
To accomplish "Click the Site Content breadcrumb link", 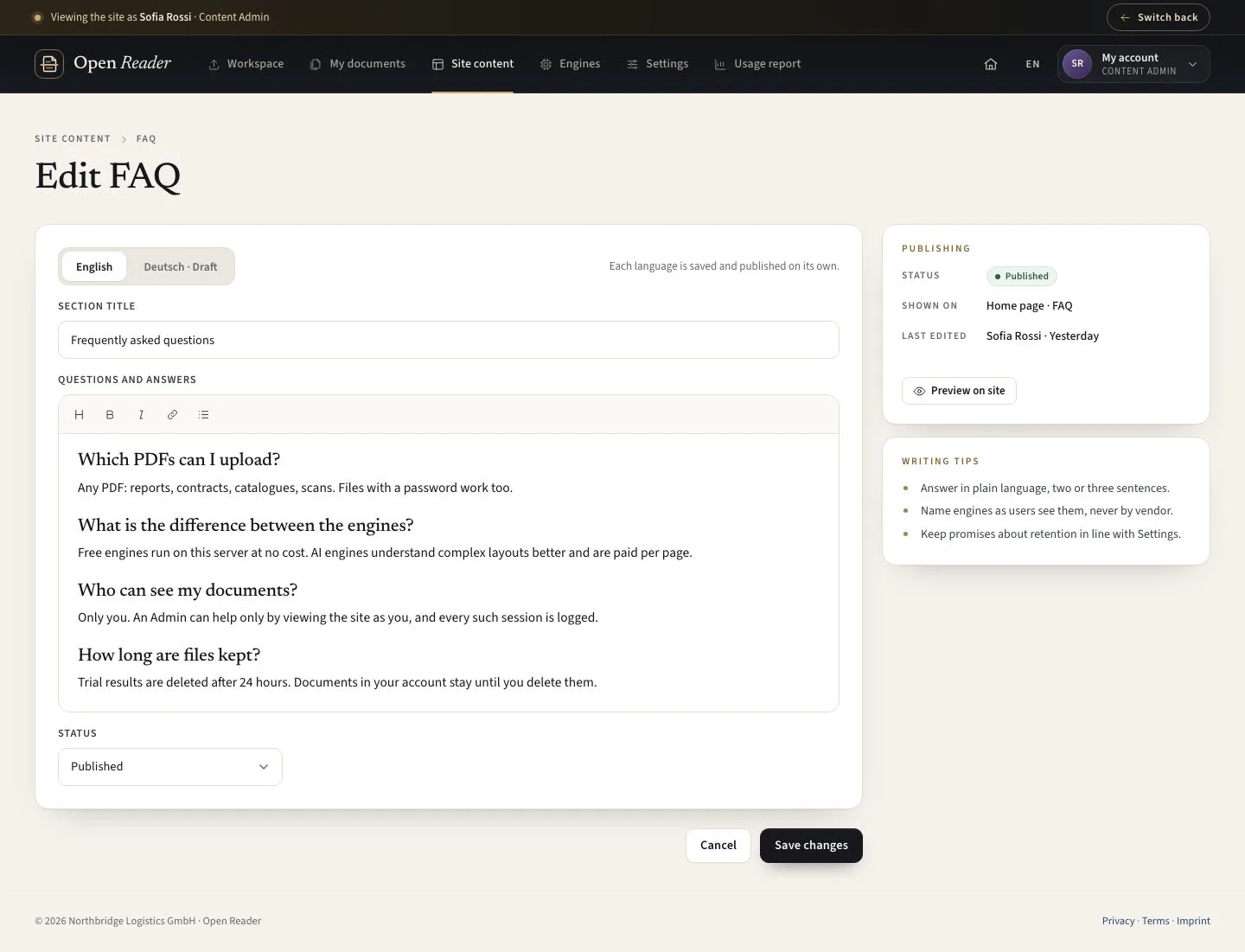I will [x=73, y=138].
